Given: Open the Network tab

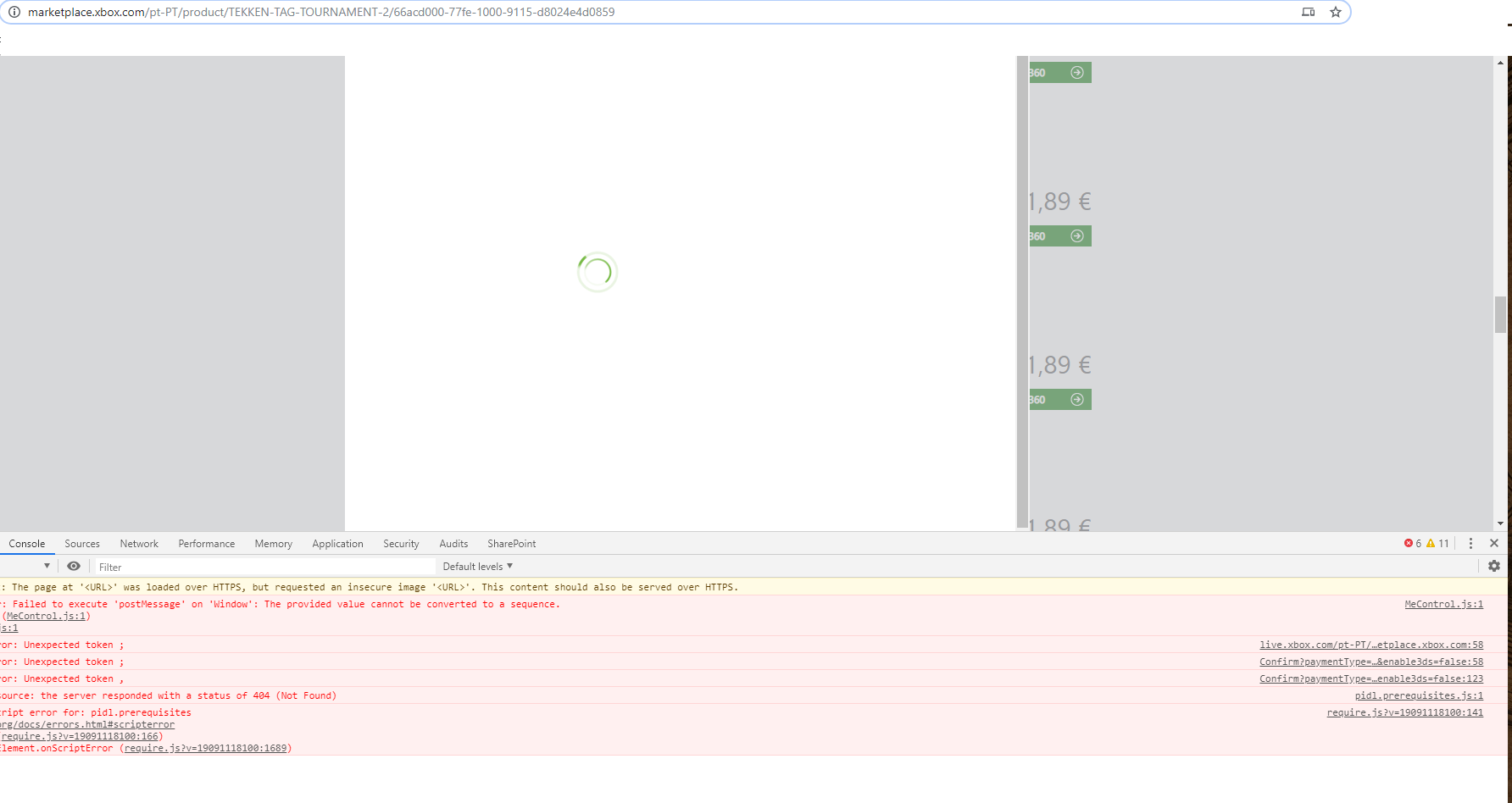Looking at the screenshot, I should 139,544.
